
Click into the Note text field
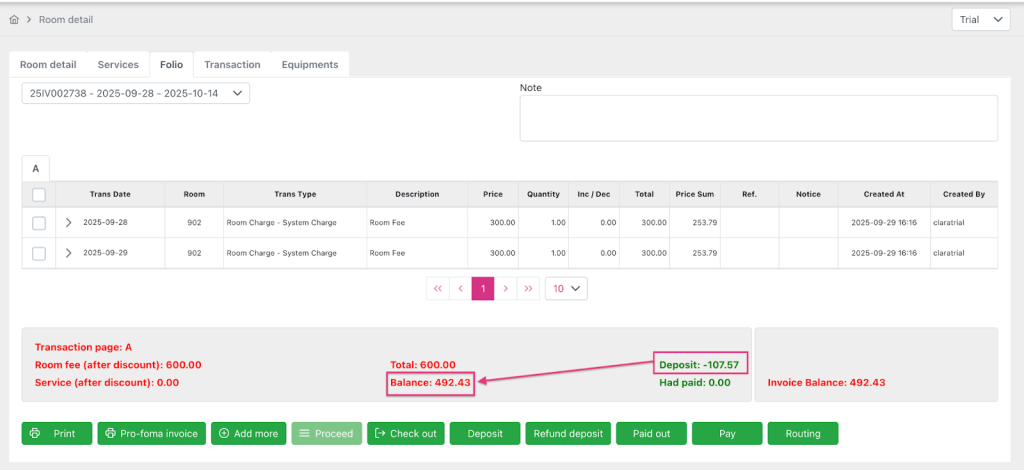pos(758,118)
